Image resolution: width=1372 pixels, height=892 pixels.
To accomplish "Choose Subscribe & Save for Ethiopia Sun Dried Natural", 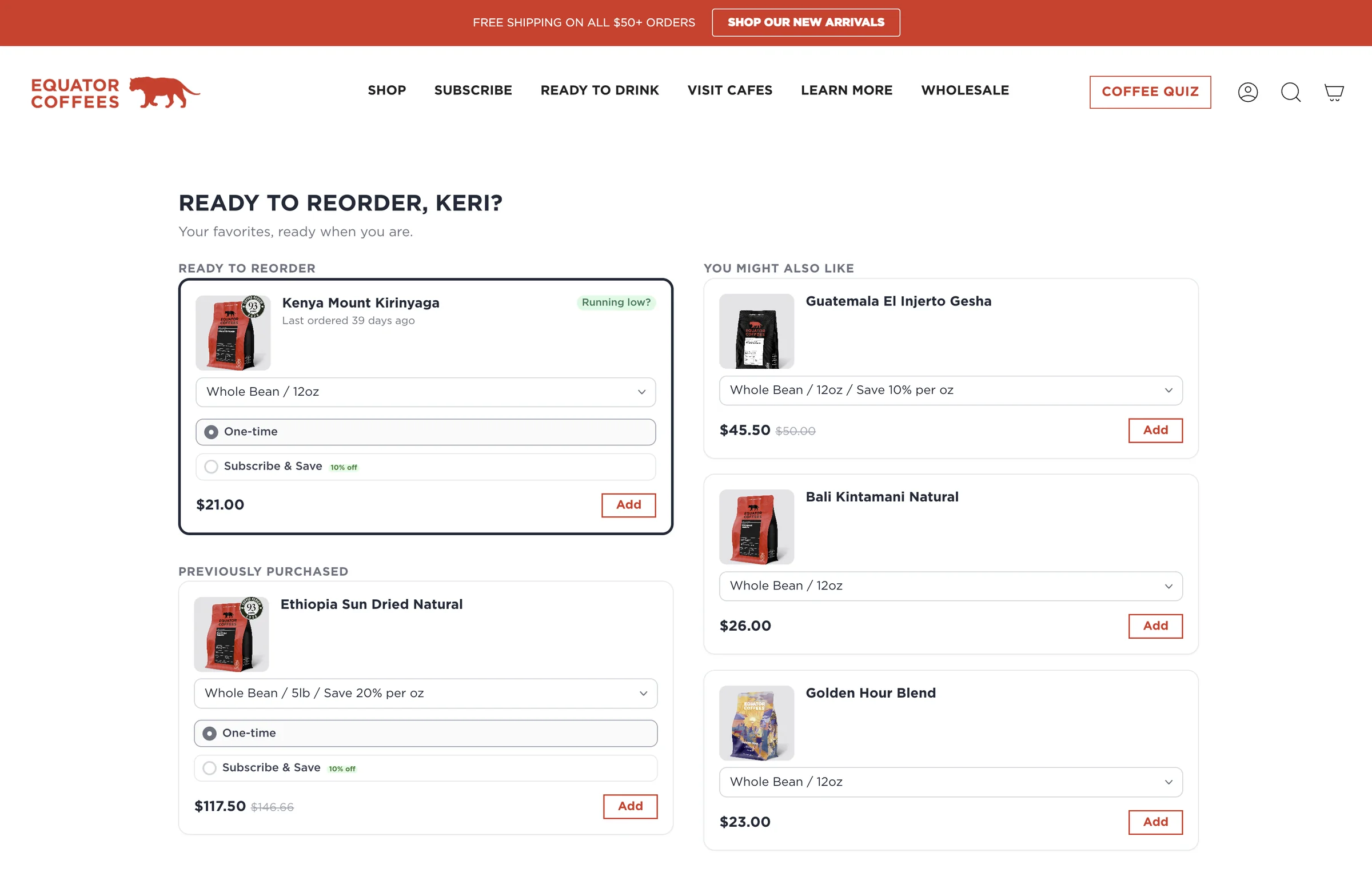I will pyautogui.click(x=425, y=768).
